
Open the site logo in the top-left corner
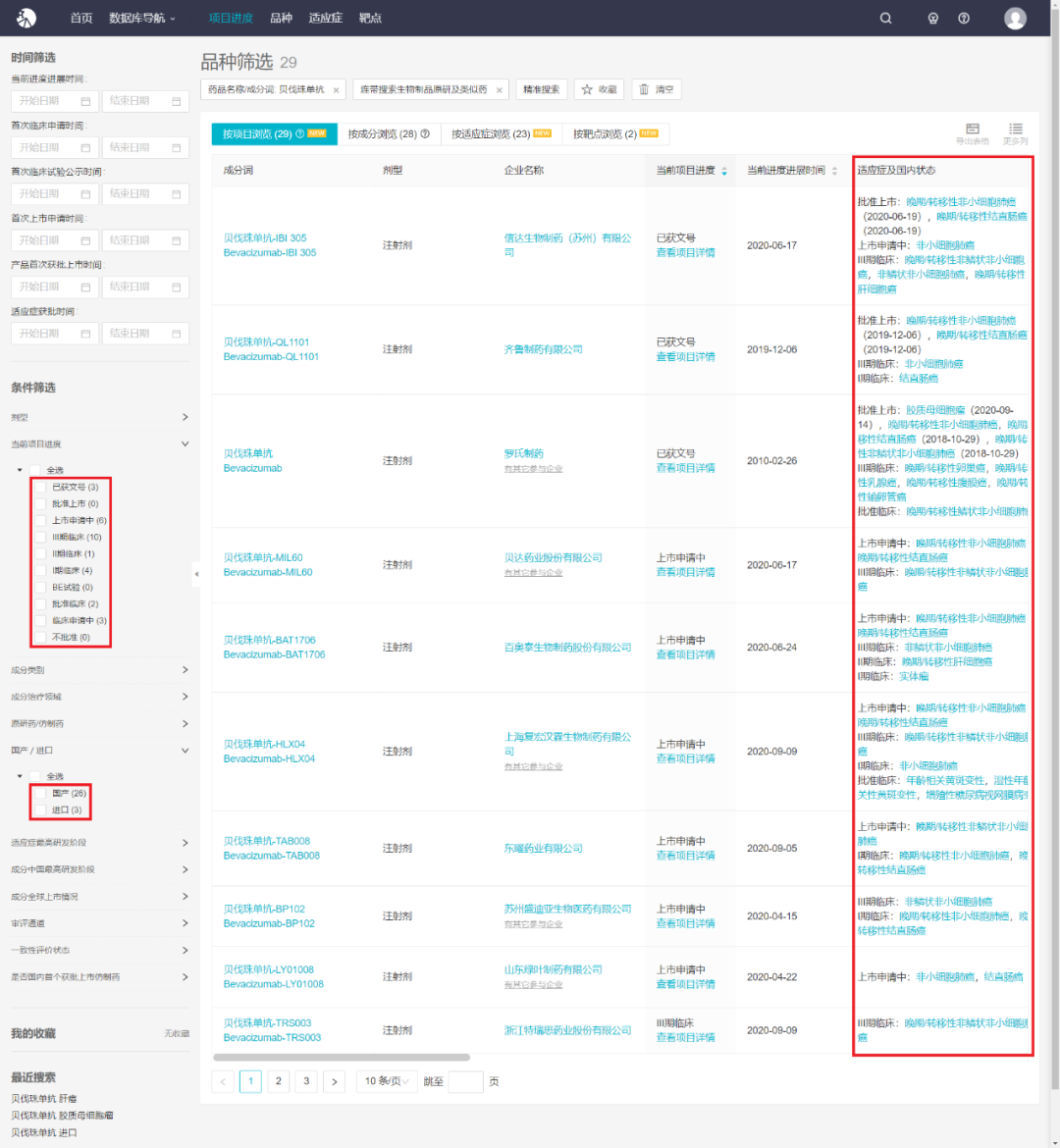pyautogui.click(x=26, y=18)
